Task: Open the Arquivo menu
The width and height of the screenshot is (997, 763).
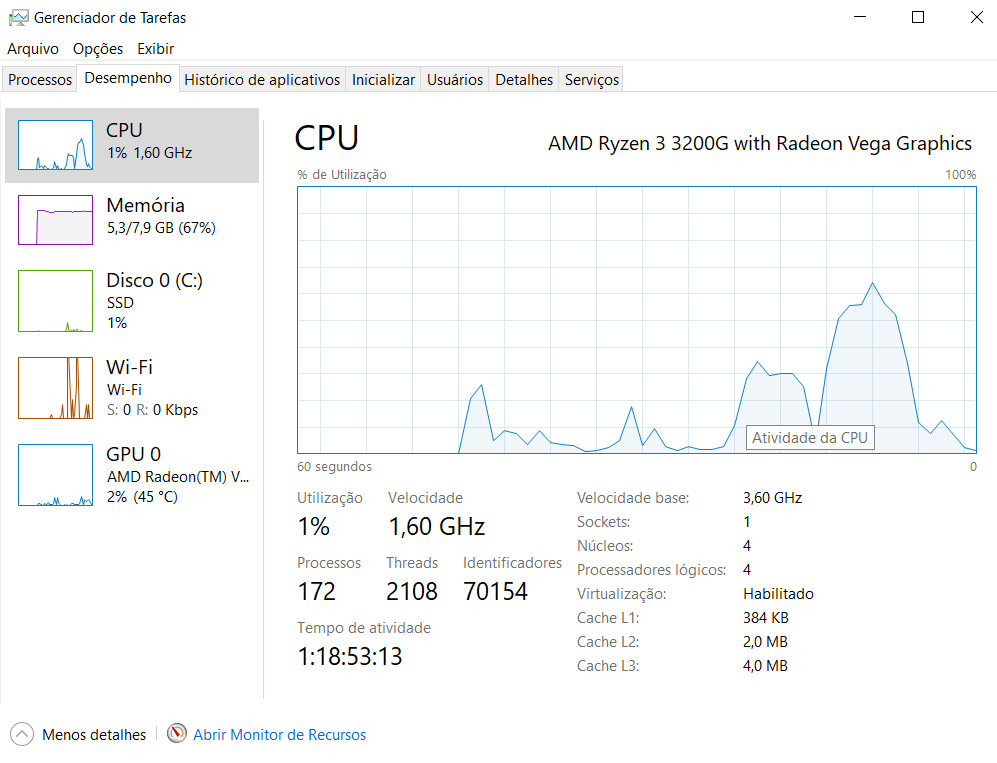Action: 33,49
